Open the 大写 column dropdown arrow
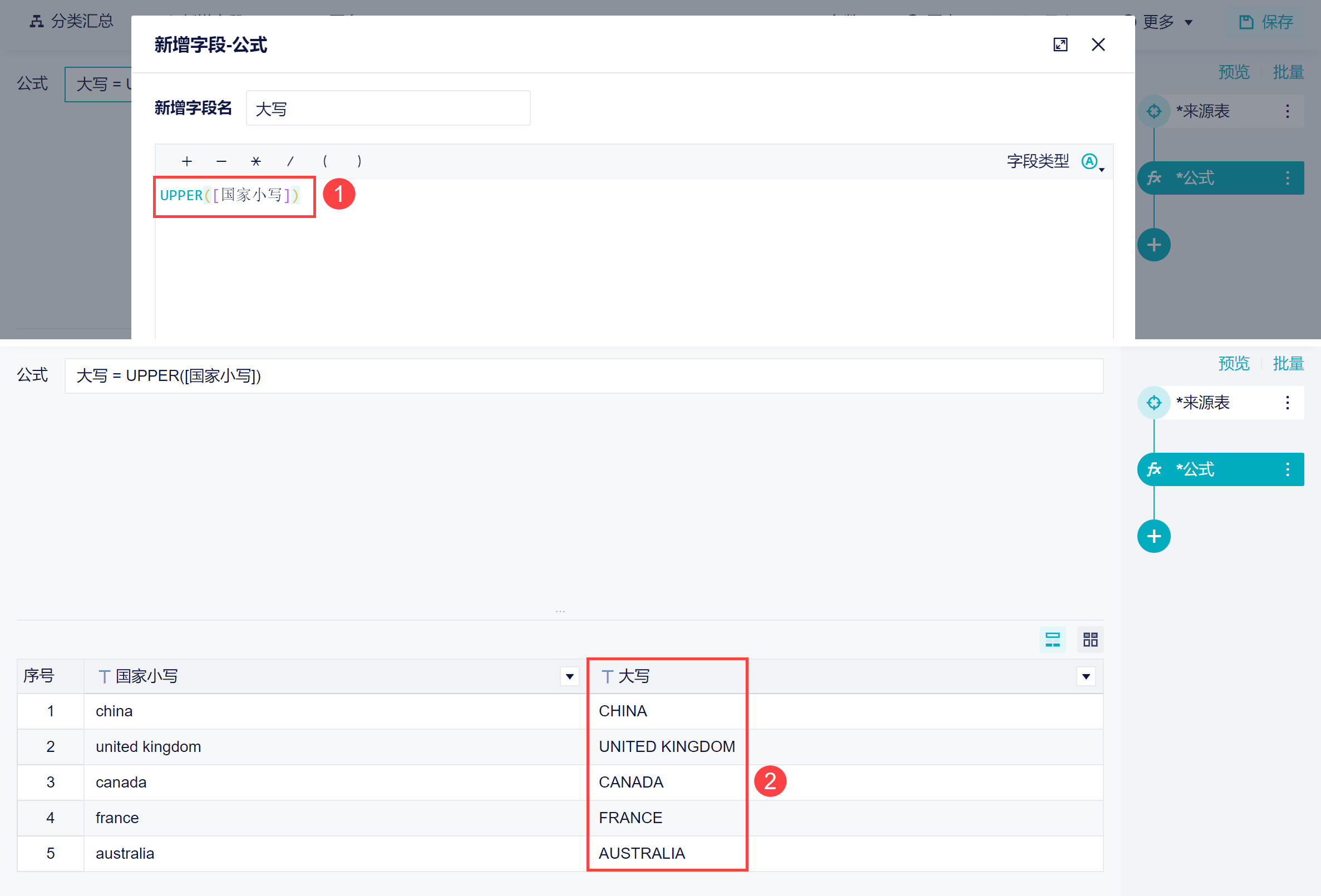The width and height of the screenshot is (1321, 896). tap(1086, 676)
